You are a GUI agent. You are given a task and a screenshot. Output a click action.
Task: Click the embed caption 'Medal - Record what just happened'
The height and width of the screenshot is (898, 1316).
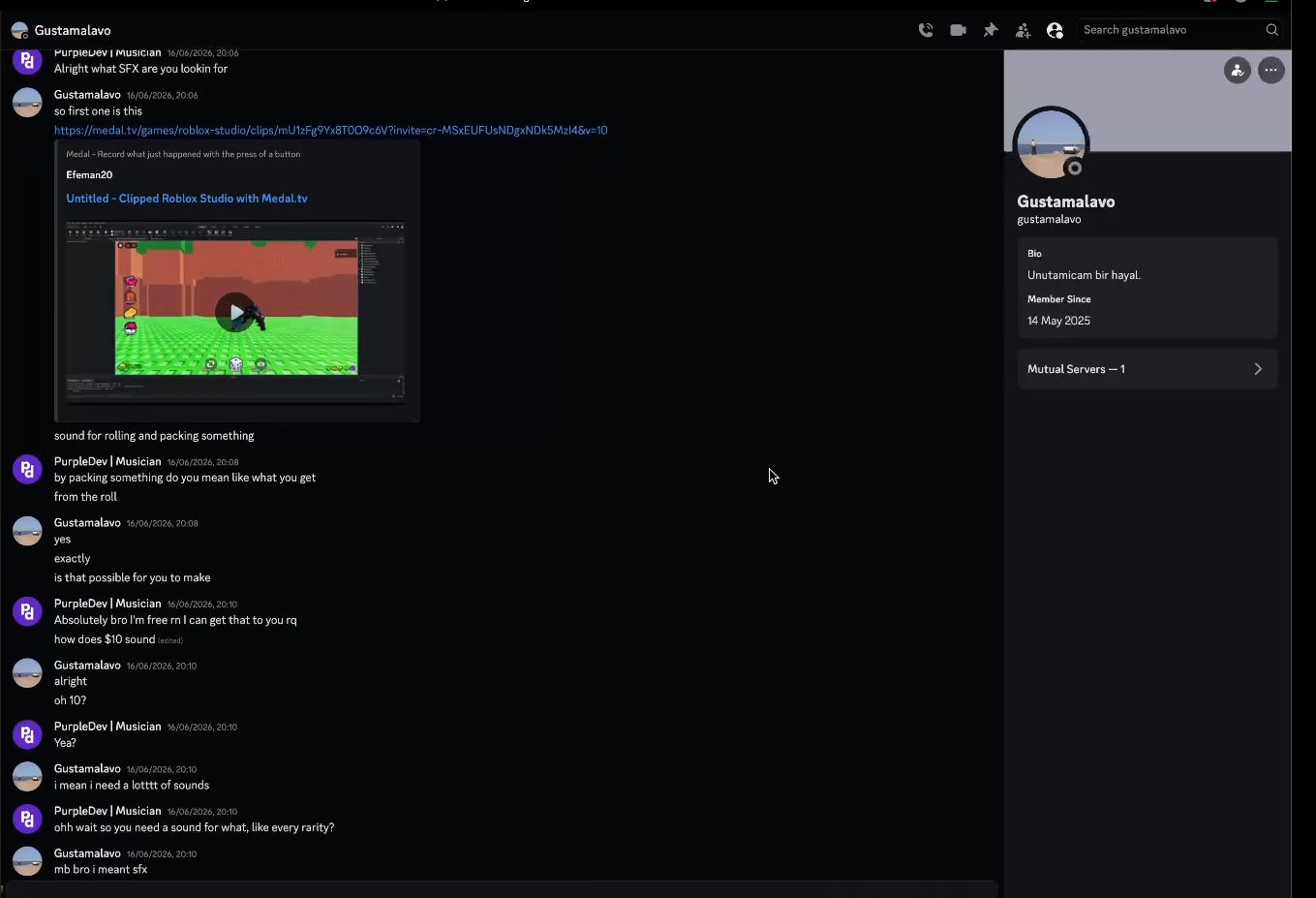(x=183, y=154)
